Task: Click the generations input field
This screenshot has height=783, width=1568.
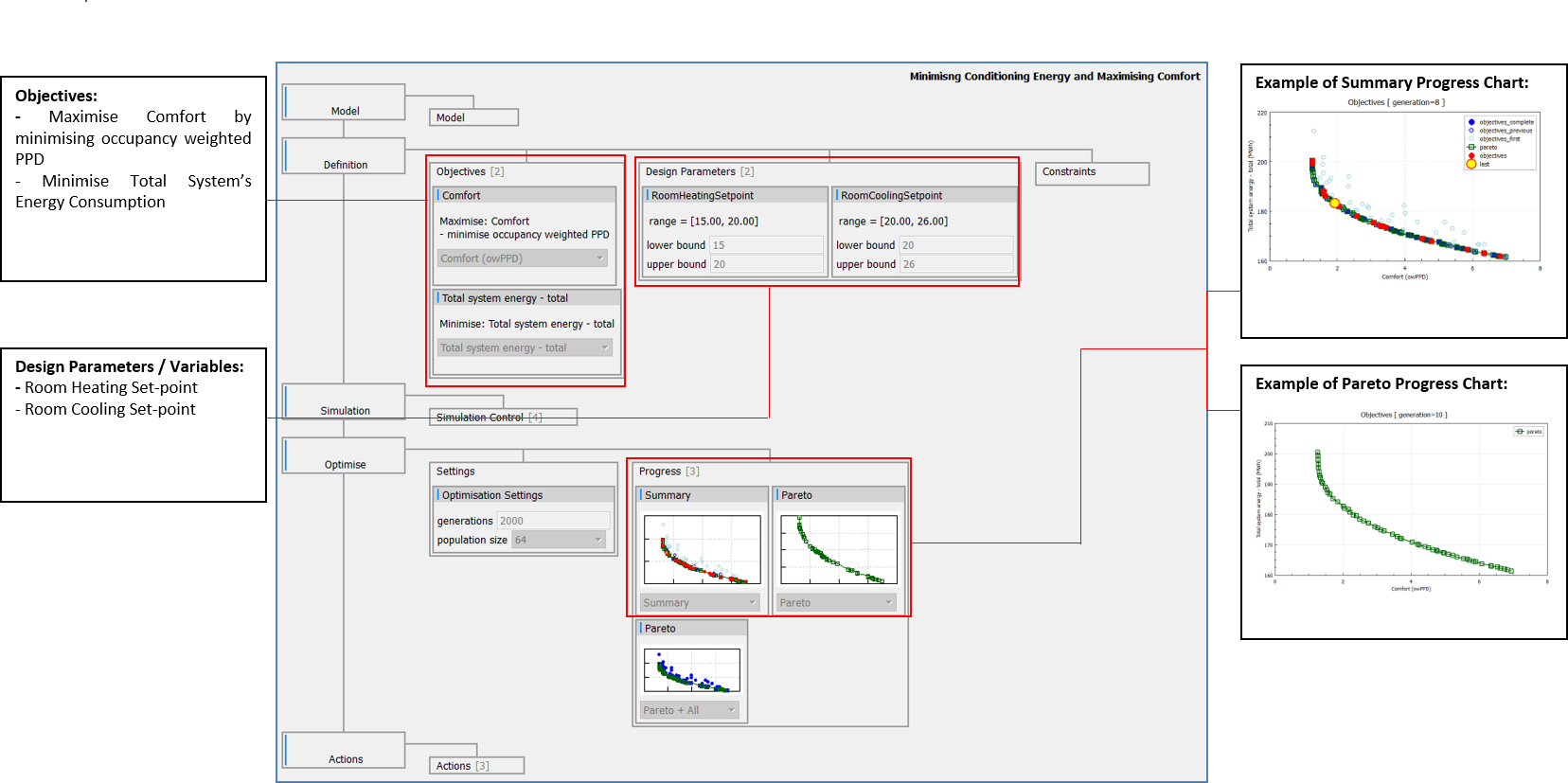Action: coord(552,521)
